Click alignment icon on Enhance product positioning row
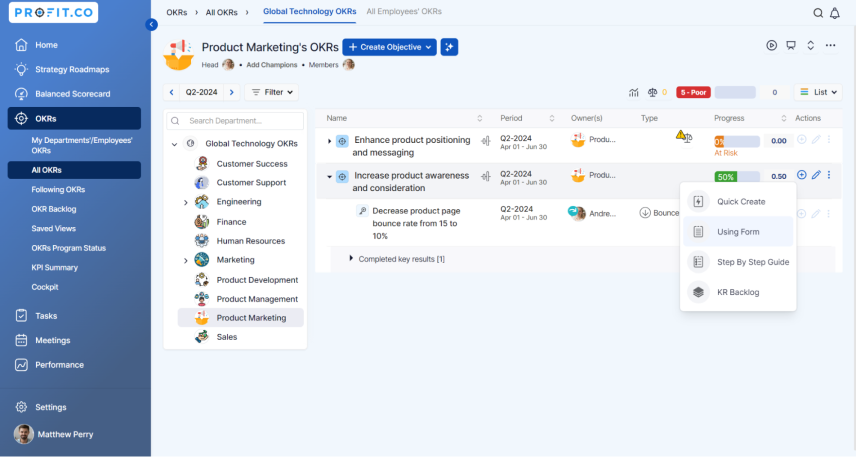Screen dimensions: 856x457 485,141
